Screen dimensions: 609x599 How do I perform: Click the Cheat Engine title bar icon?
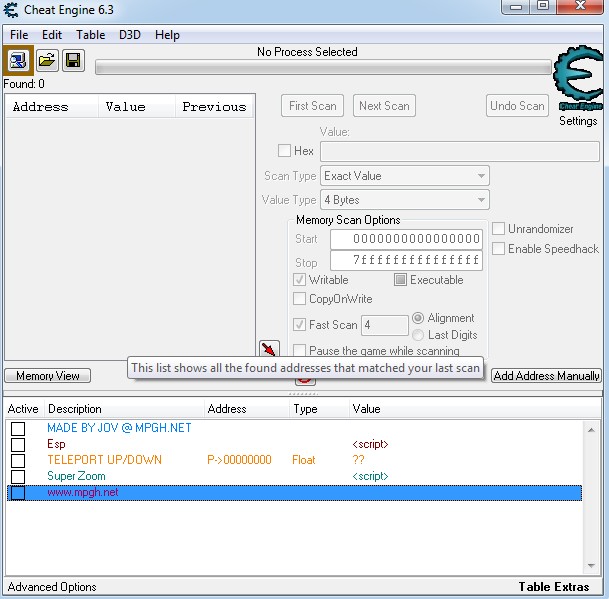point(11,10)
